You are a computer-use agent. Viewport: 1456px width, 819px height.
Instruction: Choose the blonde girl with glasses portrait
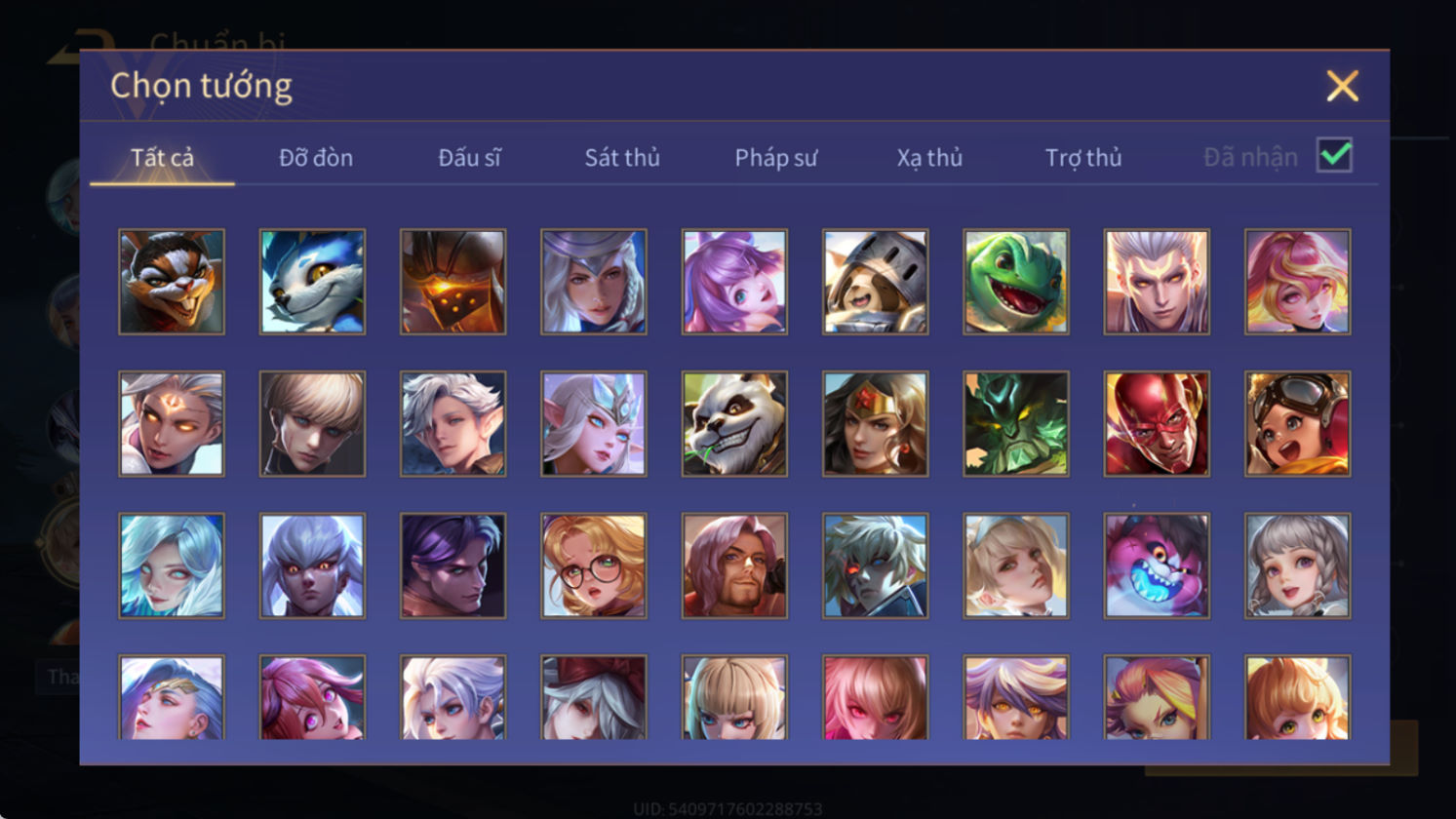[593, 565]
